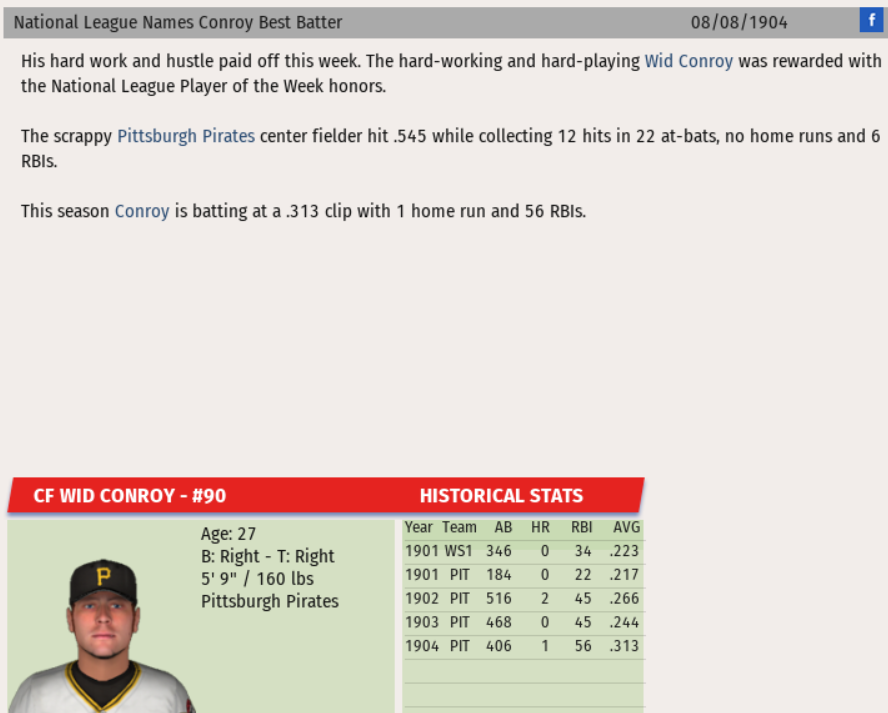Viewport: 888px width, 713px height.
Task: Click the Conroy link in the season sentence
Action: (142, 211)
